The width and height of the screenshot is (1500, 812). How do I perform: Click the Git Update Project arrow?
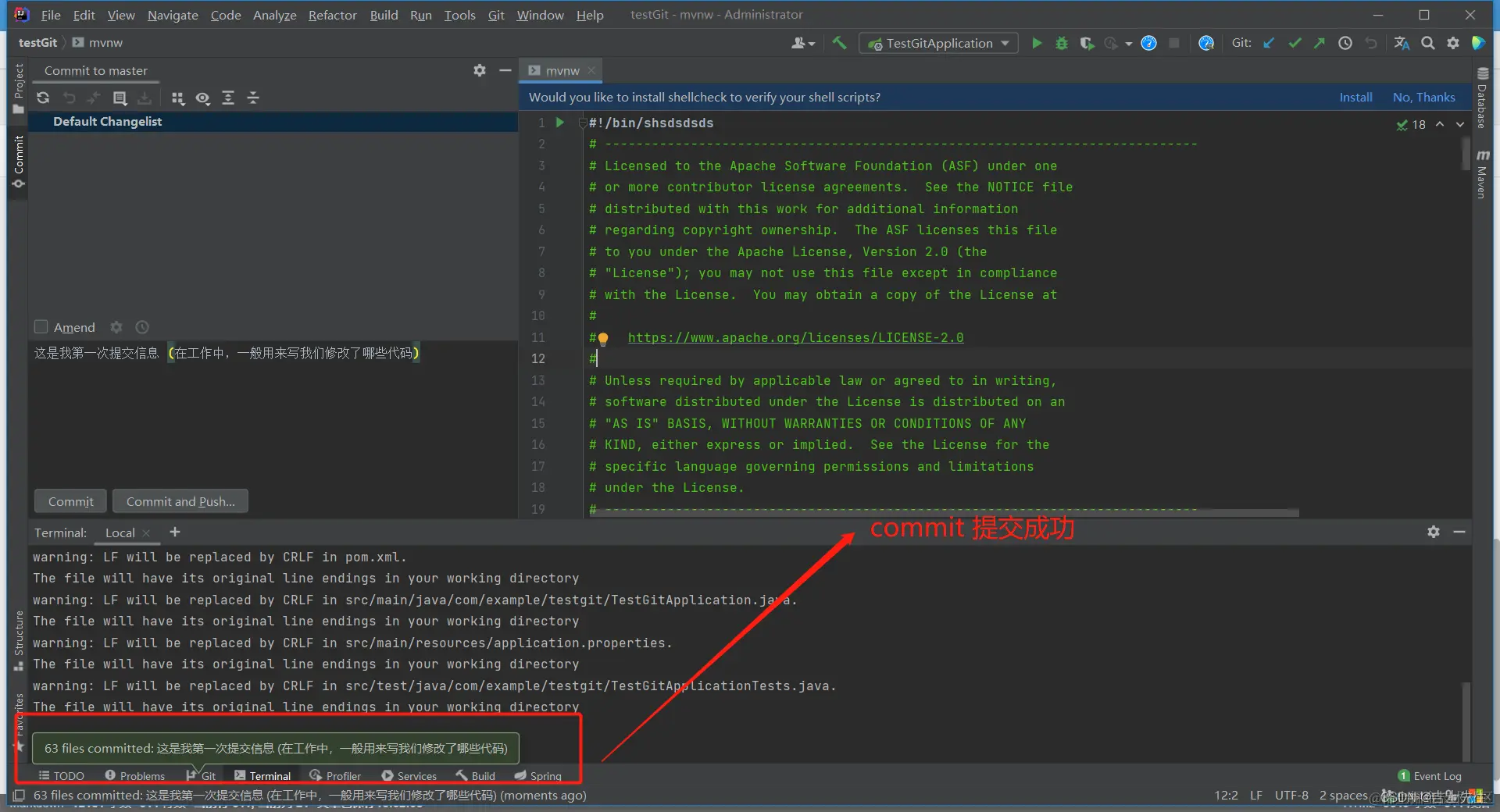tap(1269, 43)
